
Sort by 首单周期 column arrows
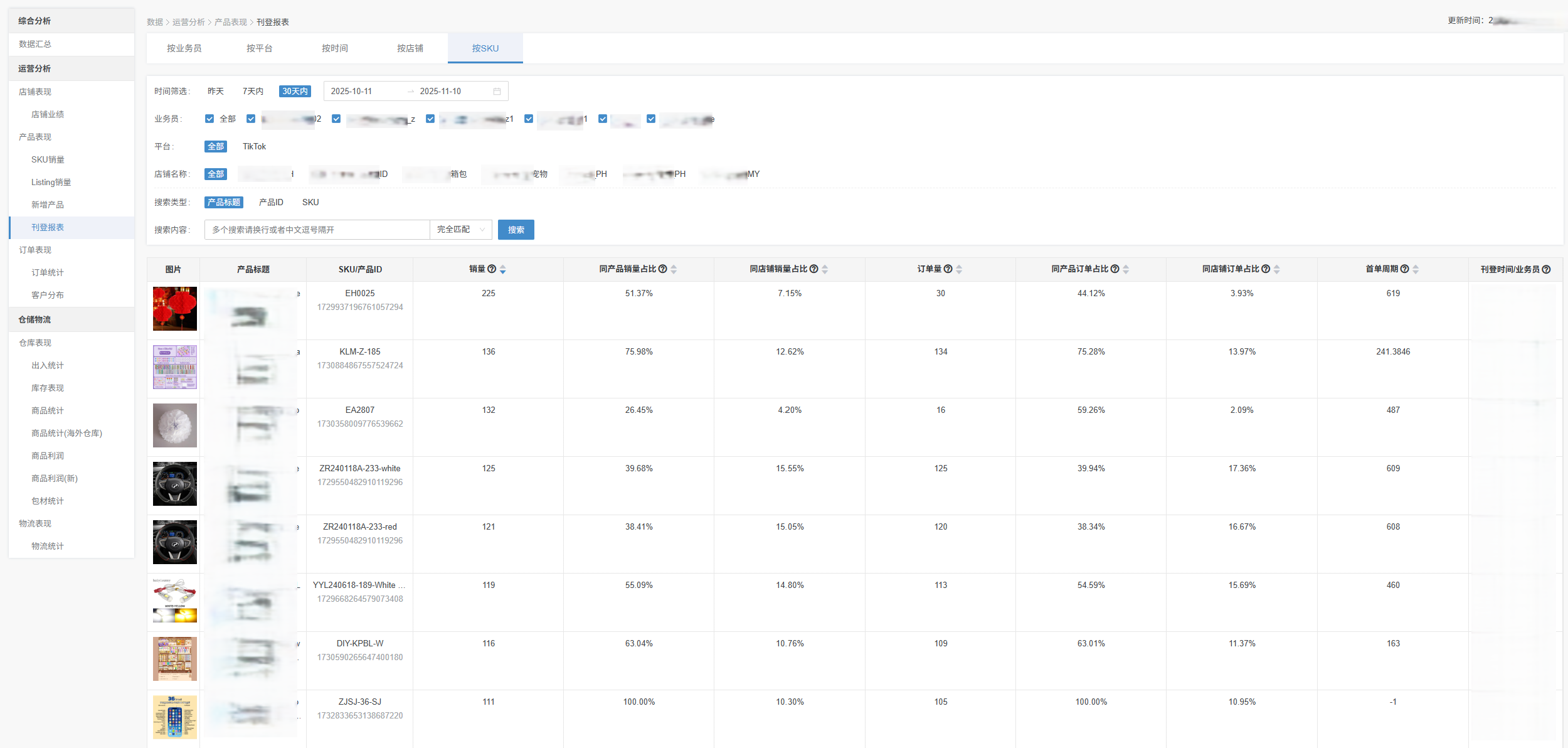tap(1416, 269)
